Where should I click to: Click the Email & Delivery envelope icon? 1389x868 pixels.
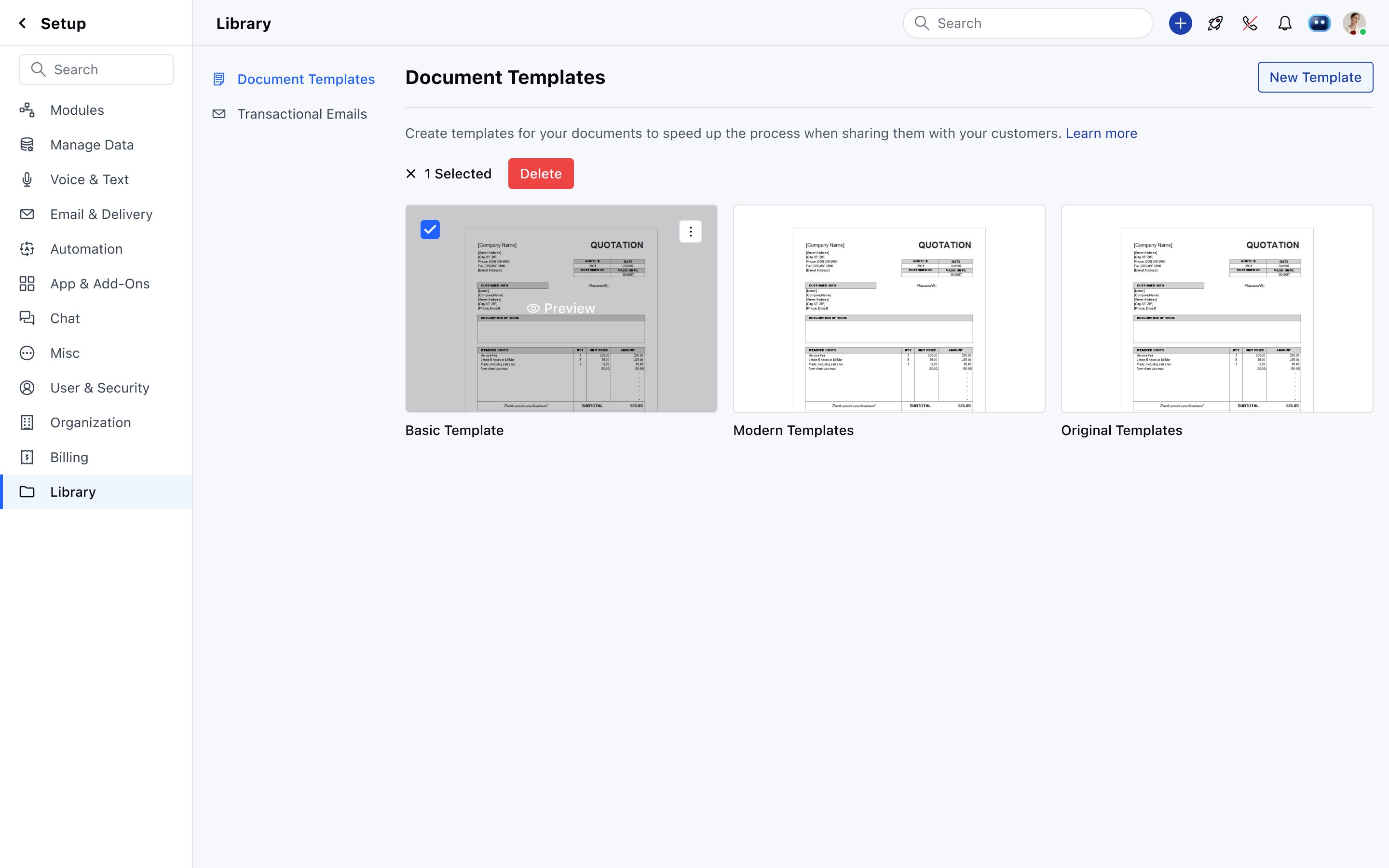27,214
